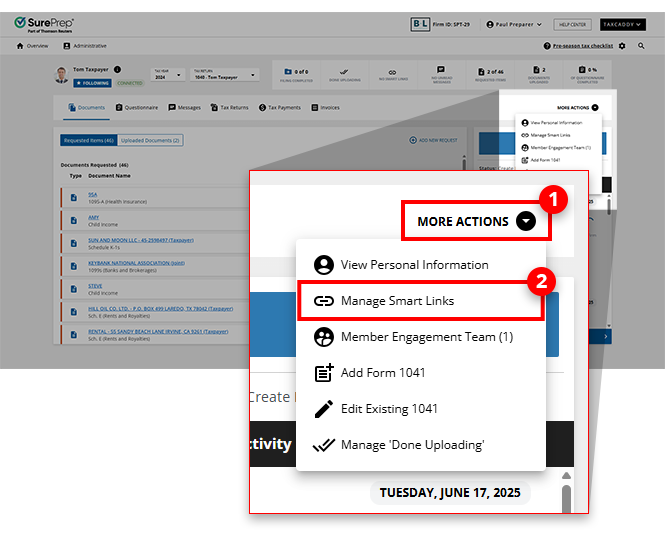665x537 pixels.
Task: Choose Manage Smart Links in enlarged menu
Action: [x=421, y=301]
